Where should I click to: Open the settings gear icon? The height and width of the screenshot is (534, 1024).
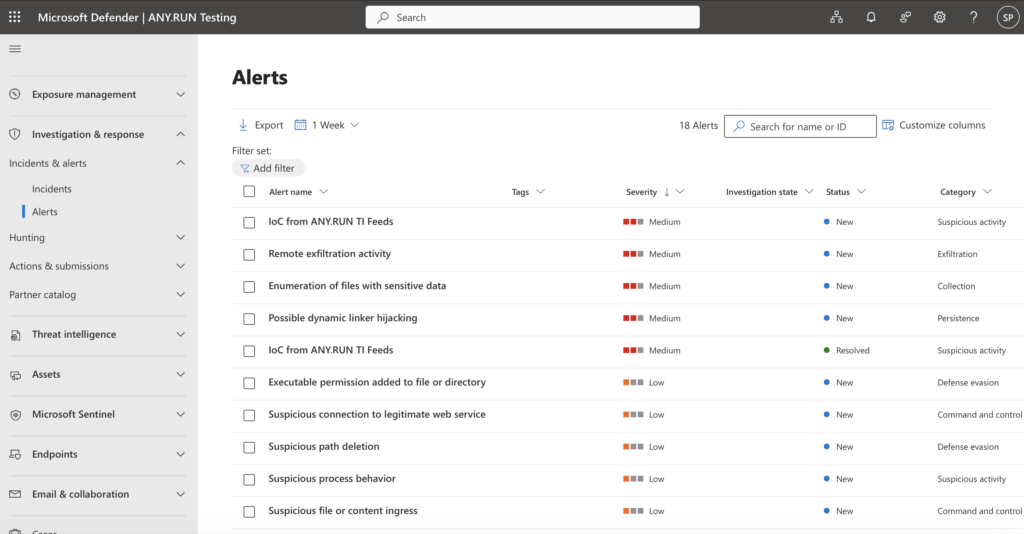[x=939, y=17]
